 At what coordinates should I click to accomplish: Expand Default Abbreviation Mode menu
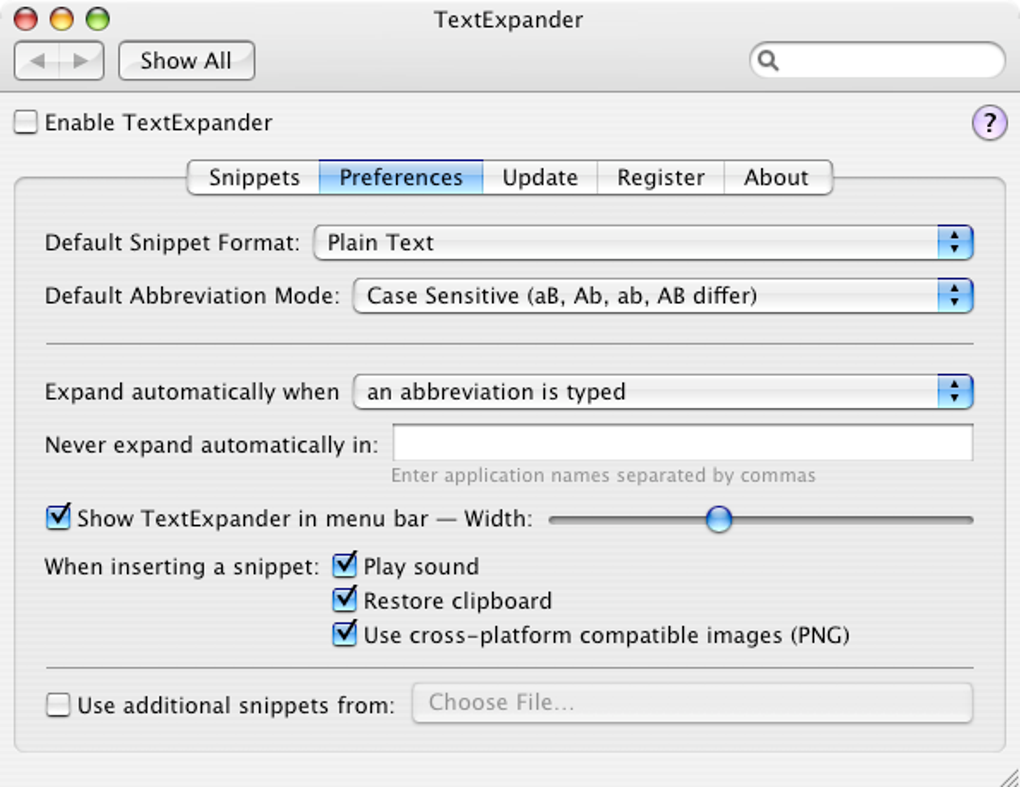pyautogui.click(x=662, y=296)
